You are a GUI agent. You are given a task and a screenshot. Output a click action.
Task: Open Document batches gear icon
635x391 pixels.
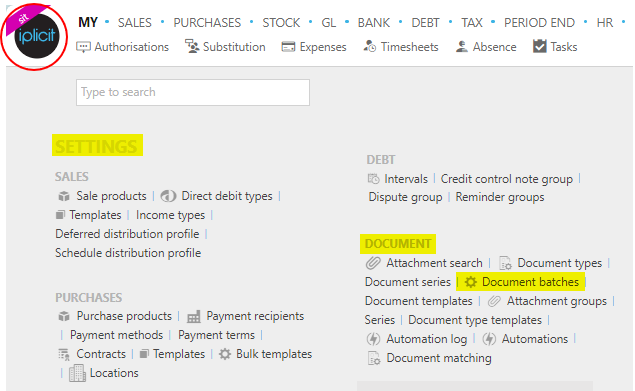[471, 282]
